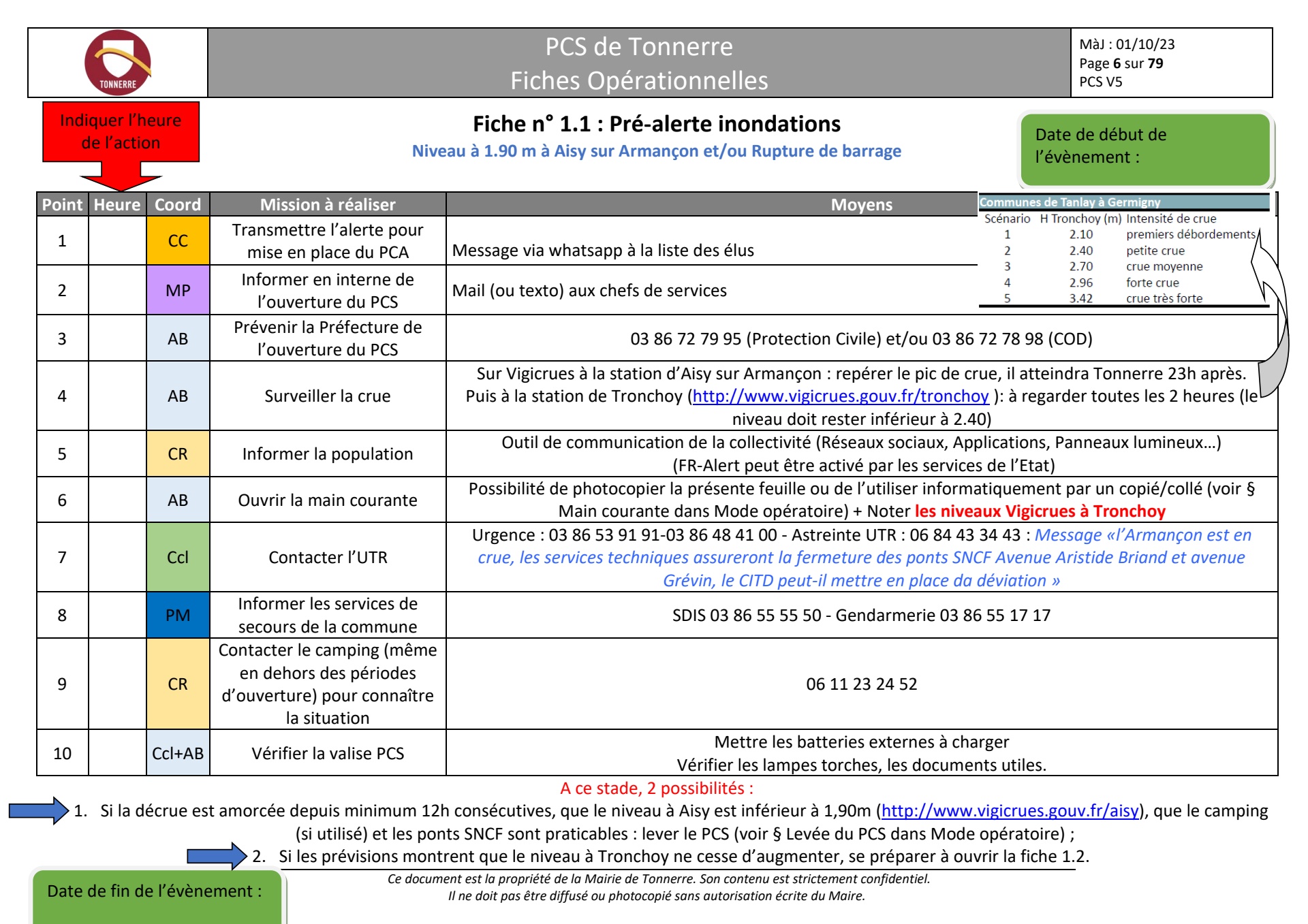Click the "Coord" column header
Screen dimensions: 1308x924
click(178, 205)
